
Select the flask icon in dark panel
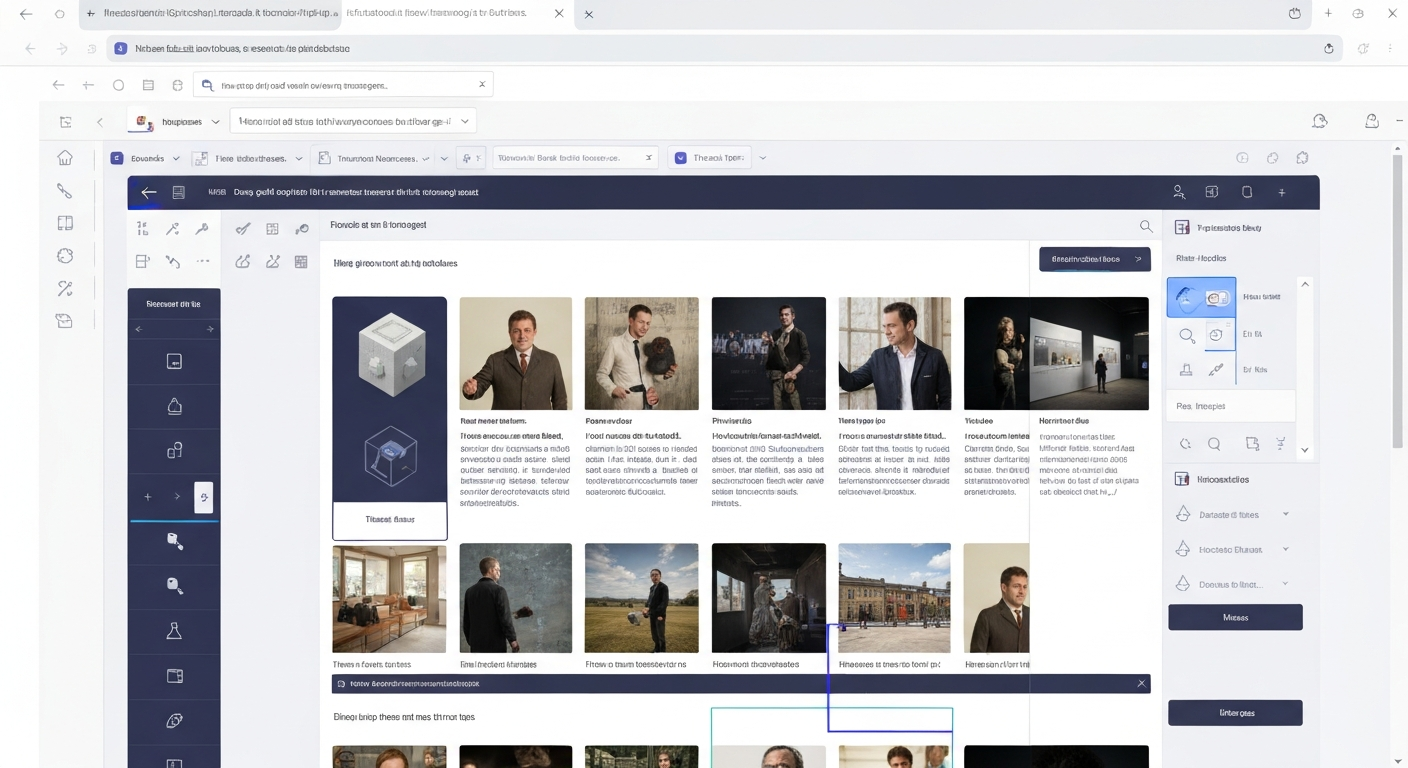tap(174, 631)
